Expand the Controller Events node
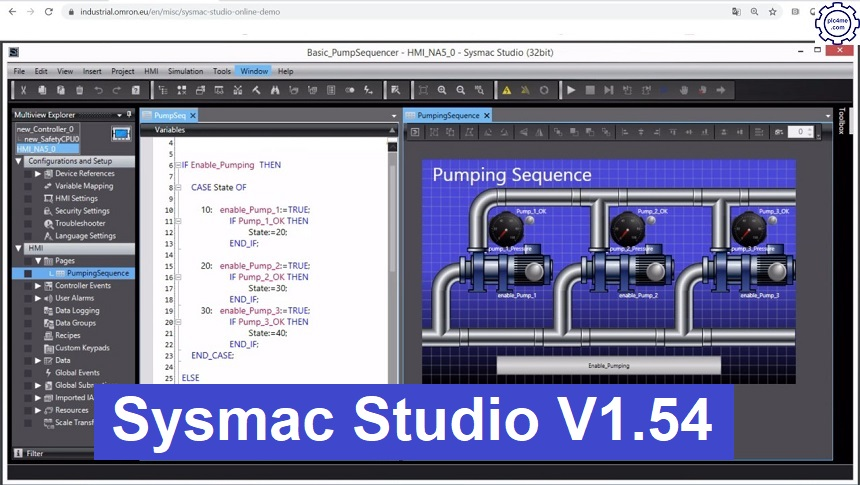Screen dimensions: 860x485 tap(38, 285)
